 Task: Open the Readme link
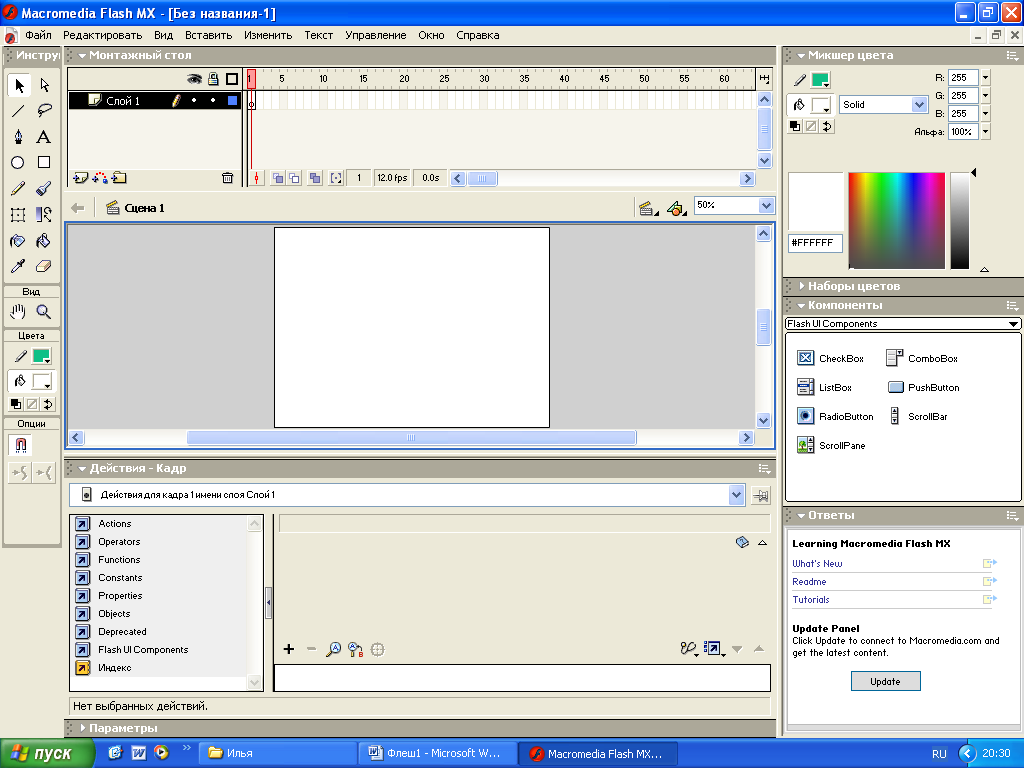pyautogui.click(x=809, y=581)
